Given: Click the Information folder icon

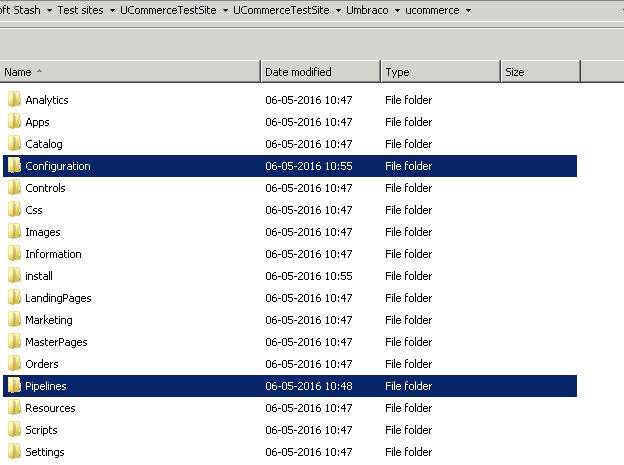Looking at the screenshot, I should [14, 254].
